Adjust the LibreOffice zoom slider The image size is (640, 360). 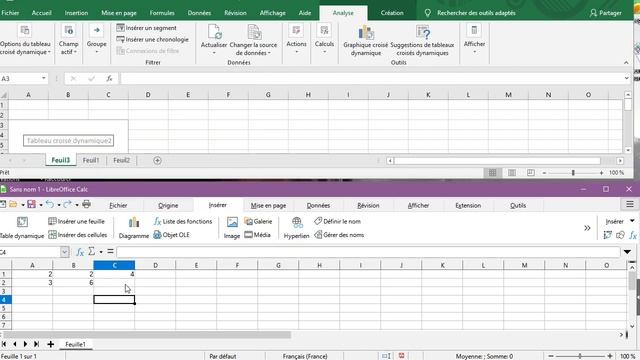pyautogui.click(x=580, y=356)
